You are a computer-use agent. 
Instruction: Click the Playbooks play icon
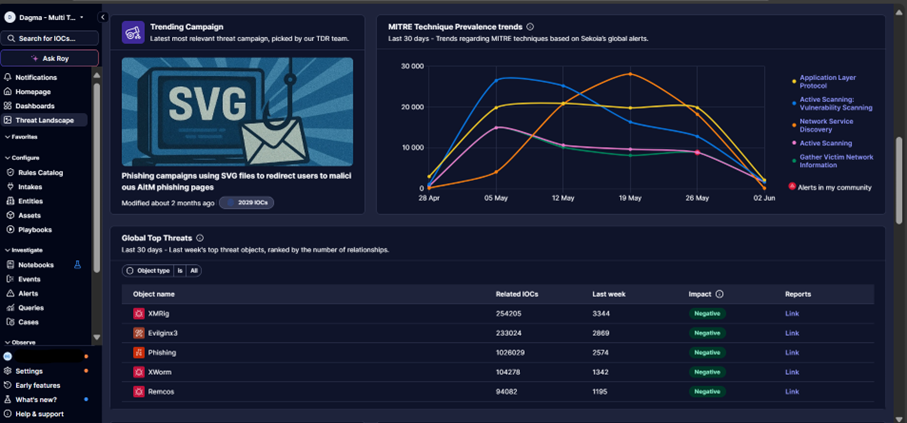(10, 230)
